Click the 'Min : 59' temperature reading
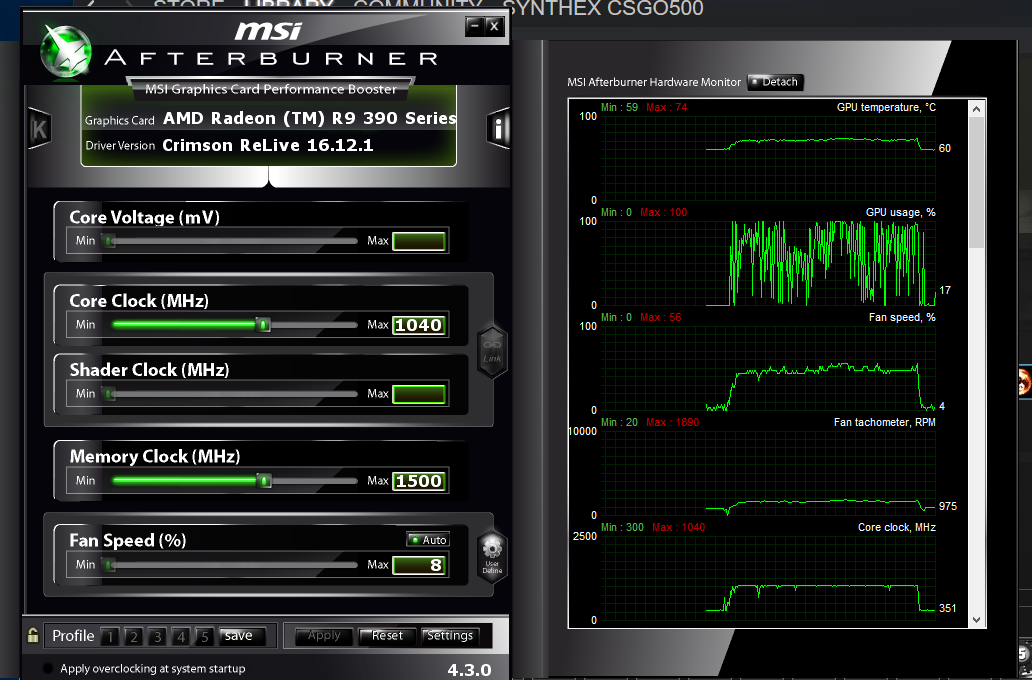Screen dimensions: 1032x680 point(619,107)
